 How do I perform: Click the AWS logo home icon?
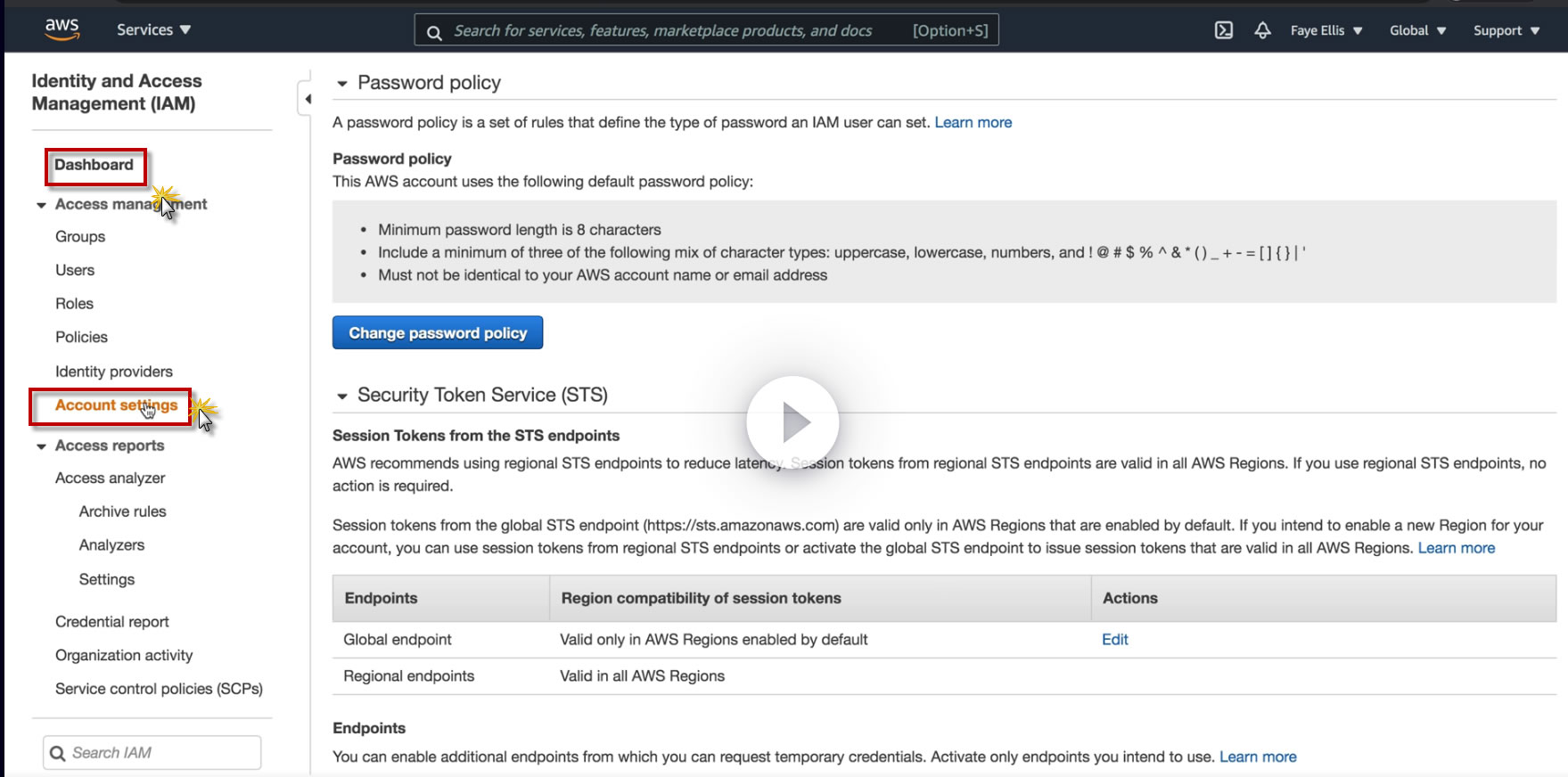click(x=62, y=29)
